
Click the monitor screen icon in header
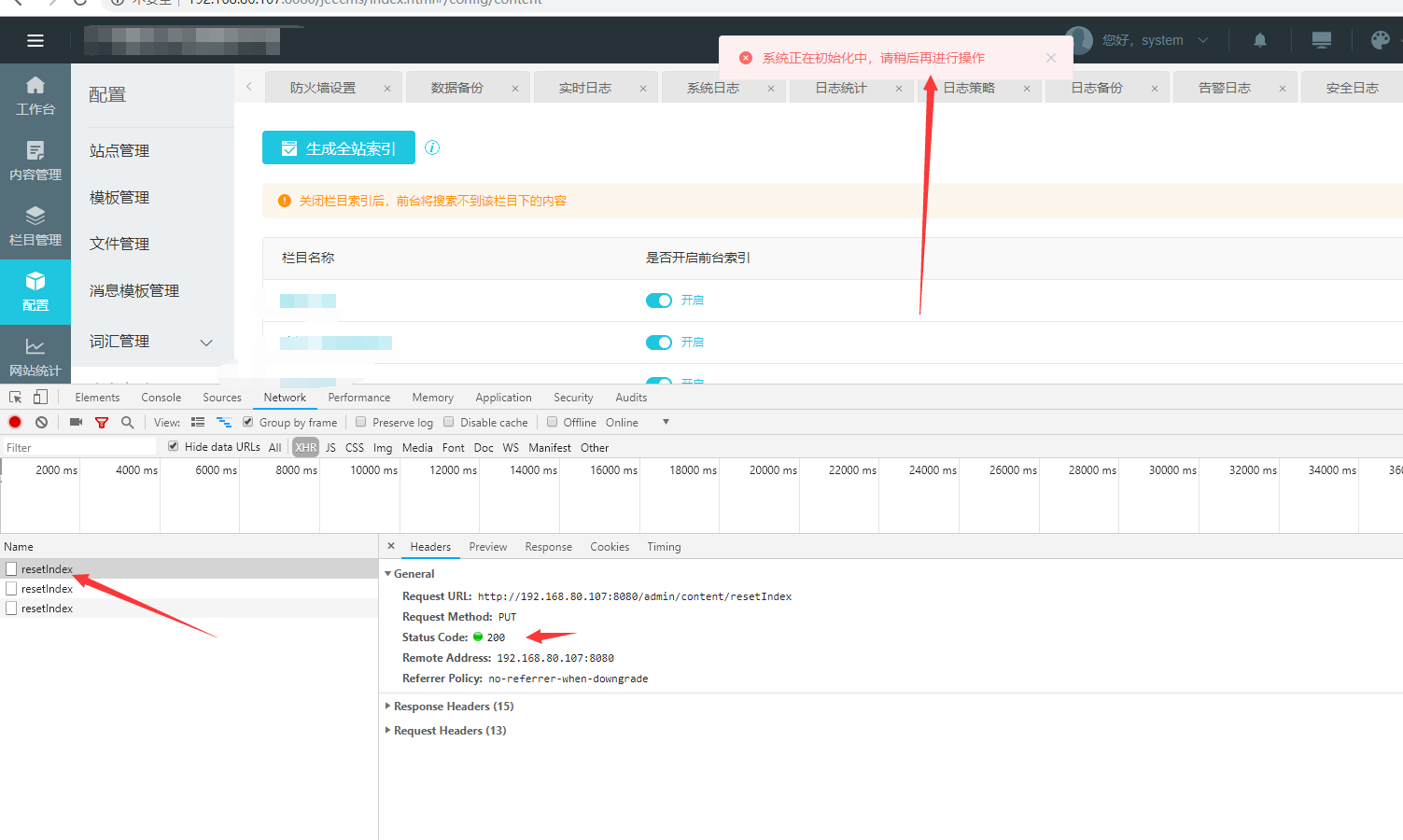coord(1322,40)
